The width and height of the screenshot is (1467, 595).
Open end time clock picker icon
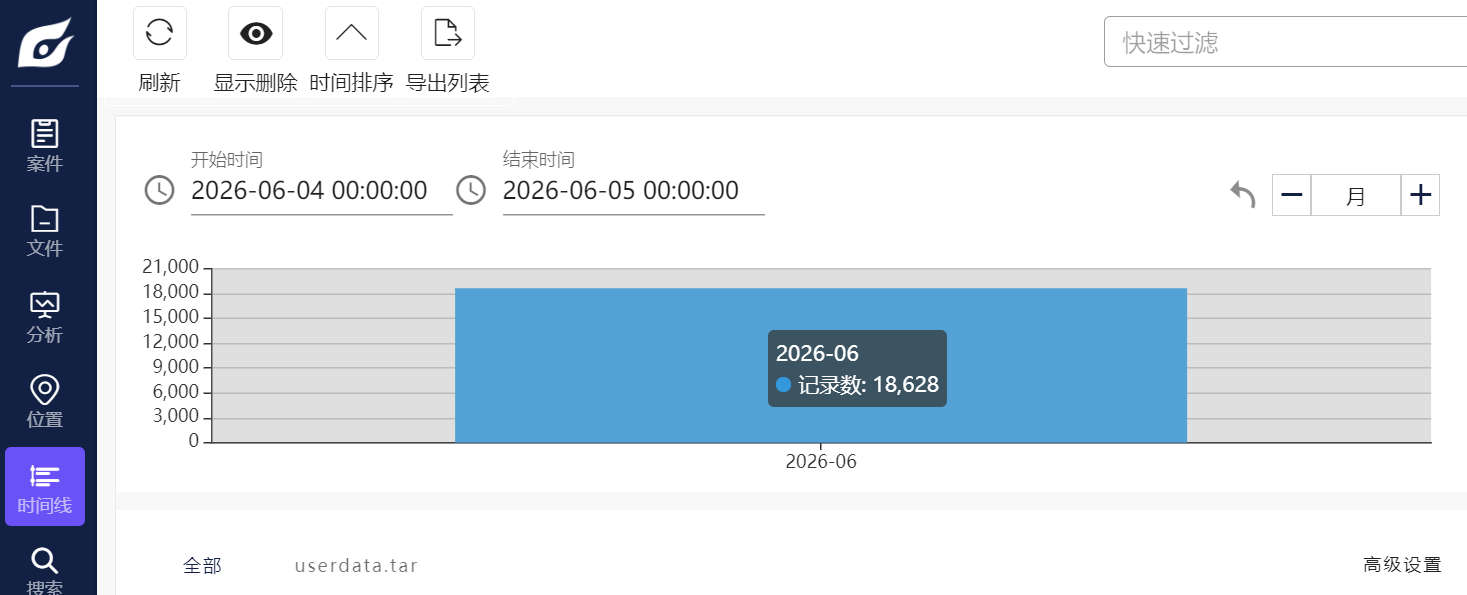click(x=471, y=190)
